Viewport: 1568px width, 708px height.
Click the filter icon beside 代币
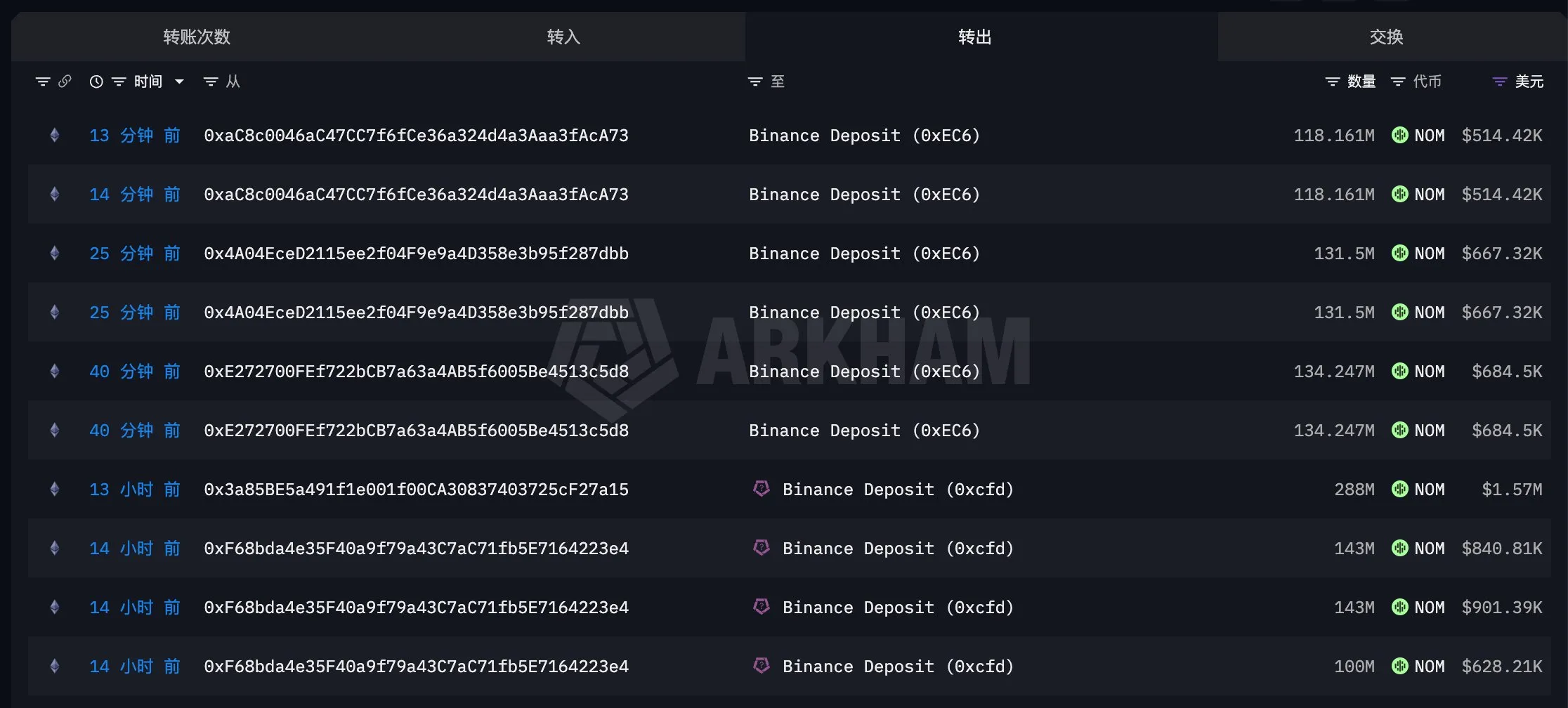coord(1398,81)
